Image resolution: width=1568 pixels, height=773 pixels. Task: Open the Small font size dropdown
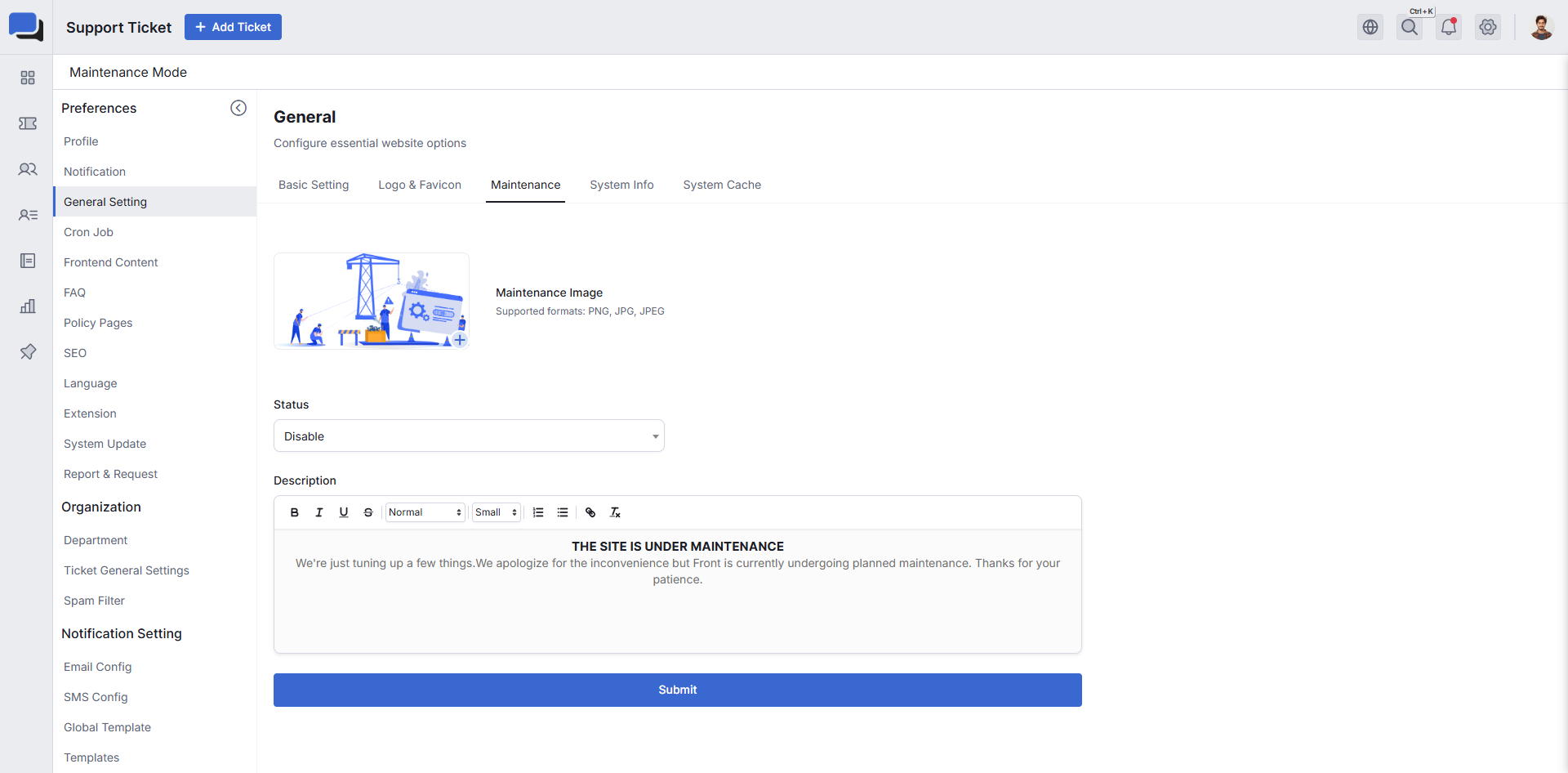pos(496,512)
